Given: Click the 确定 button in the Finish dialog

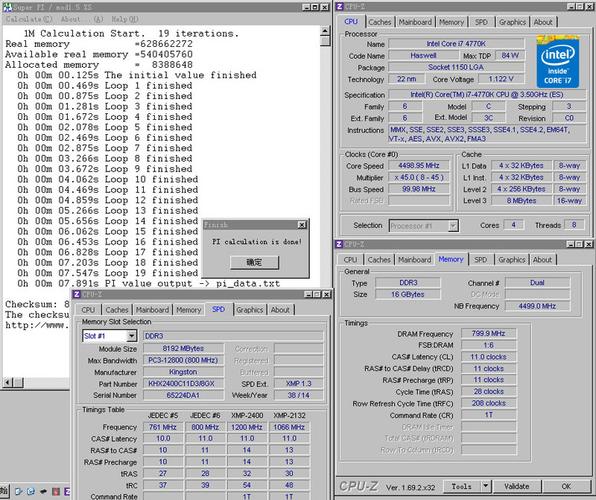Looking at the screenshot, I should [254, 262].
